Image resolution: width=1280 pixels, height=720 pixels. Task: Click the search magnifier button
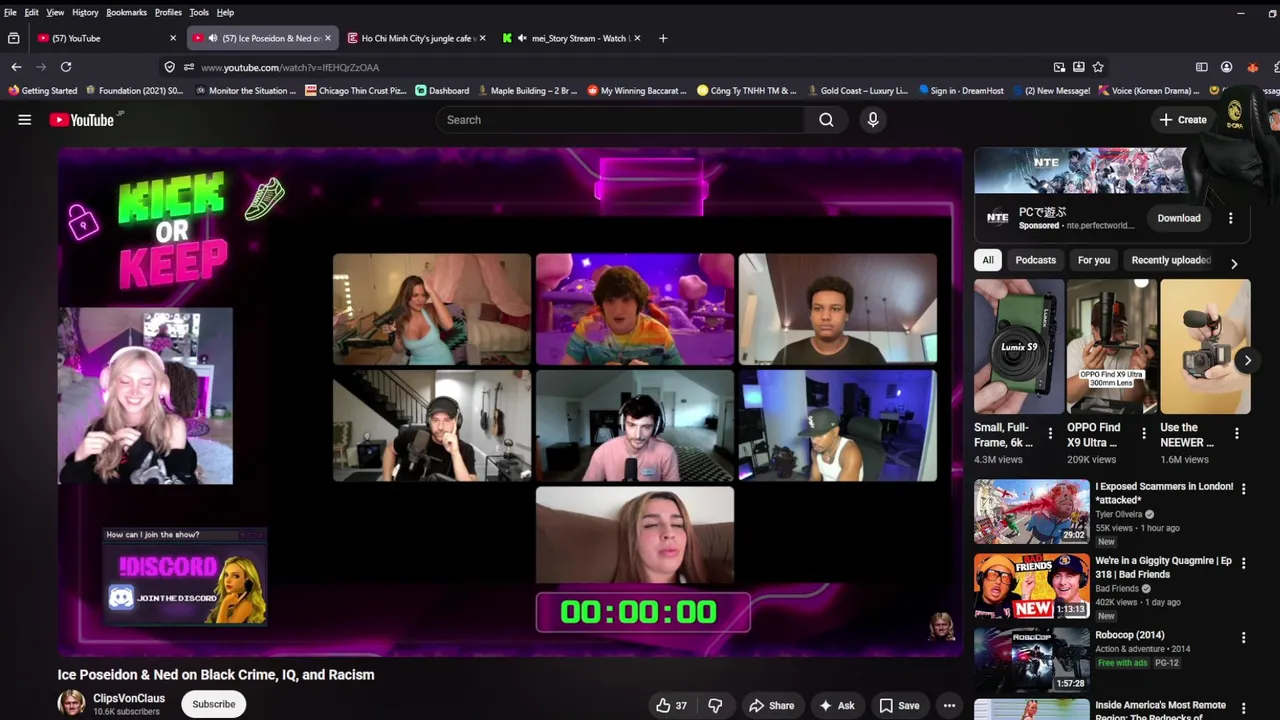click(x=826, y=120)
